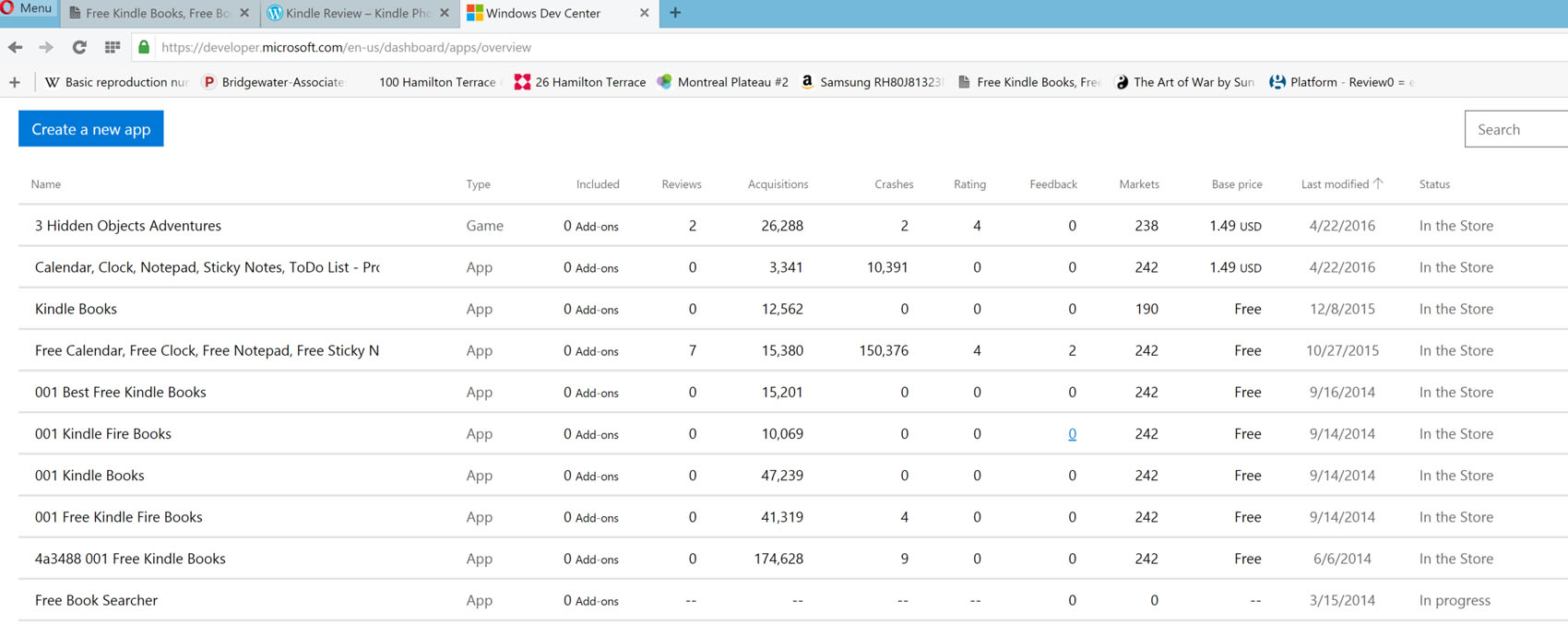The width and height of the screenshot is (1568, 624).
Task: Open 3 Hidden Objects Adventures app
Action: click(128, 226)
